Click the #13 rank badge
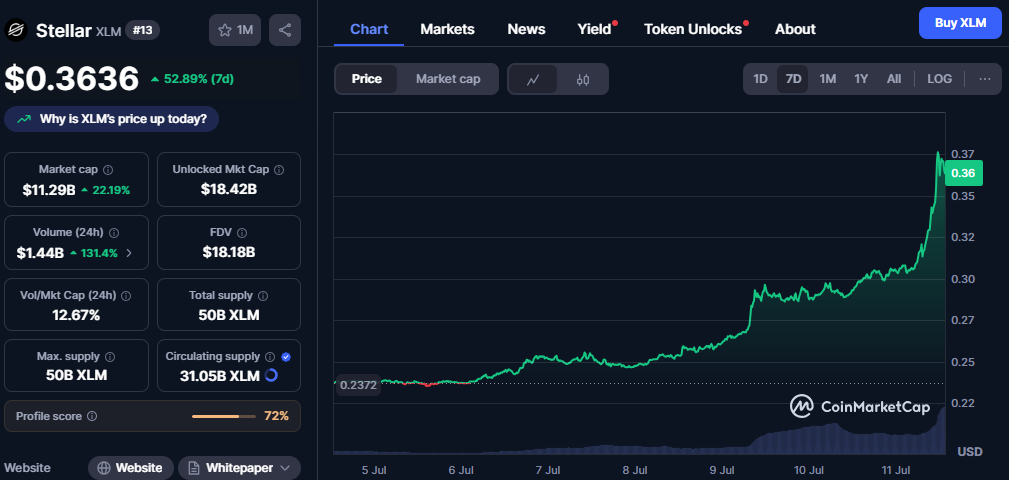The width and height of the screenshot is (1009, 480). coord(142,30)
